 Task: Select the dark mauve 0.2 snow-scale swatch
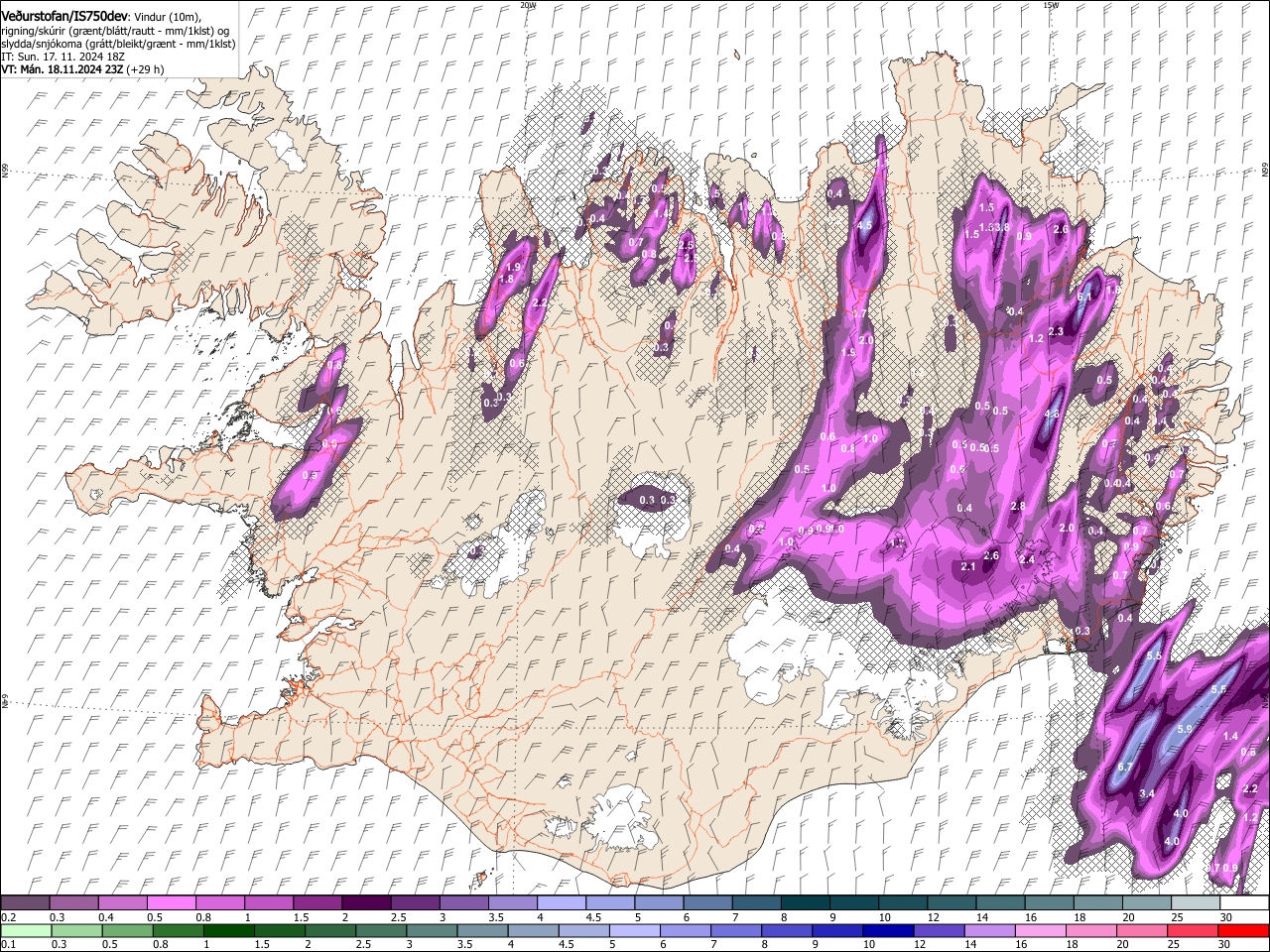[25, 903]
